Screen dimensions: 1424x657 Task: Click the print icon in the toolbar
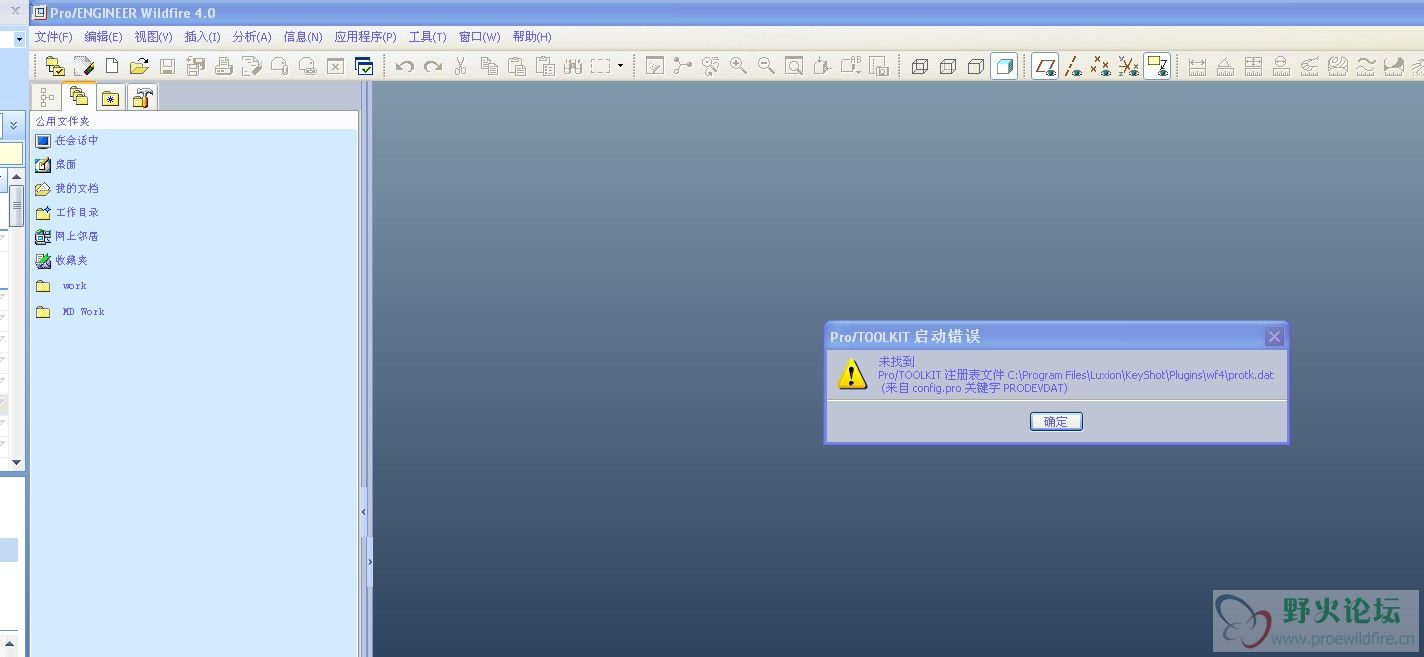pos(223,67)
